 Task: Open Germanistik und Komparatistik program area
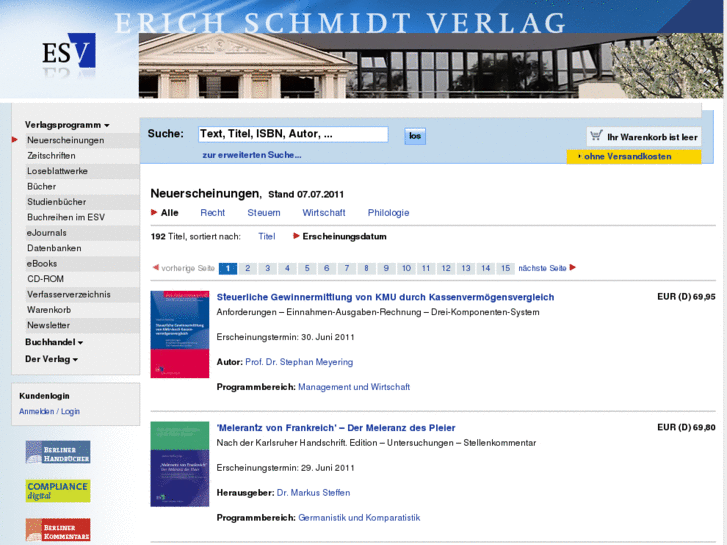click(359, 518)
